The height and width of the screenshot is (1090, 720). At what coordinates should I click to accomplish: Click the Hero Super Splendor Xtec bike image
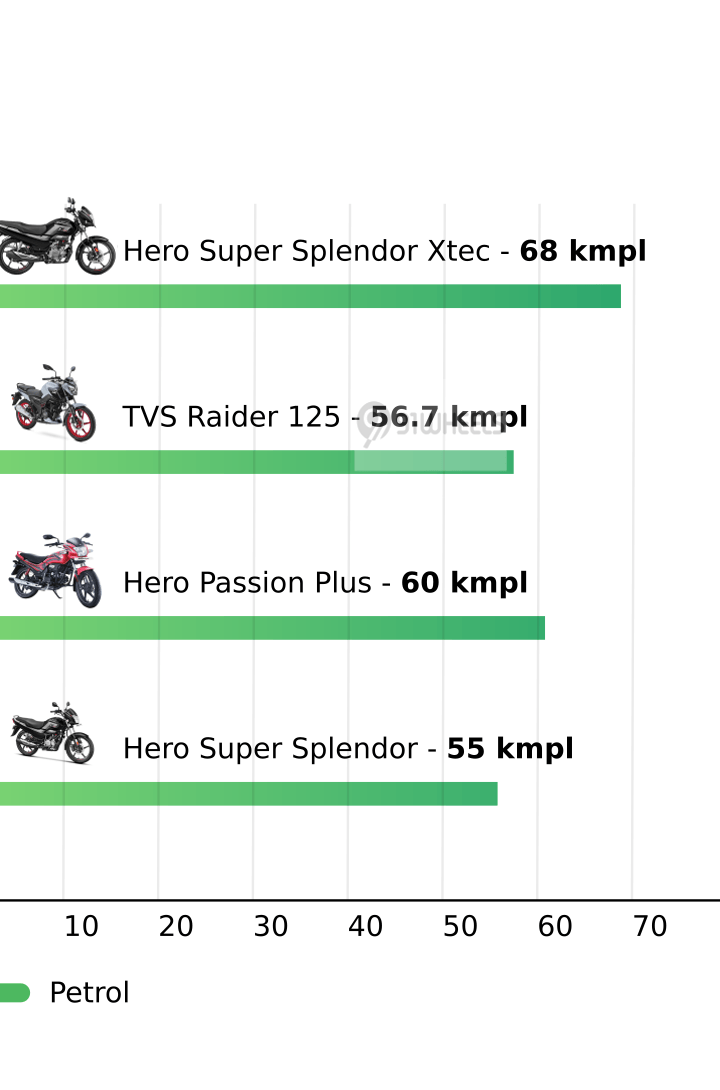57,236
